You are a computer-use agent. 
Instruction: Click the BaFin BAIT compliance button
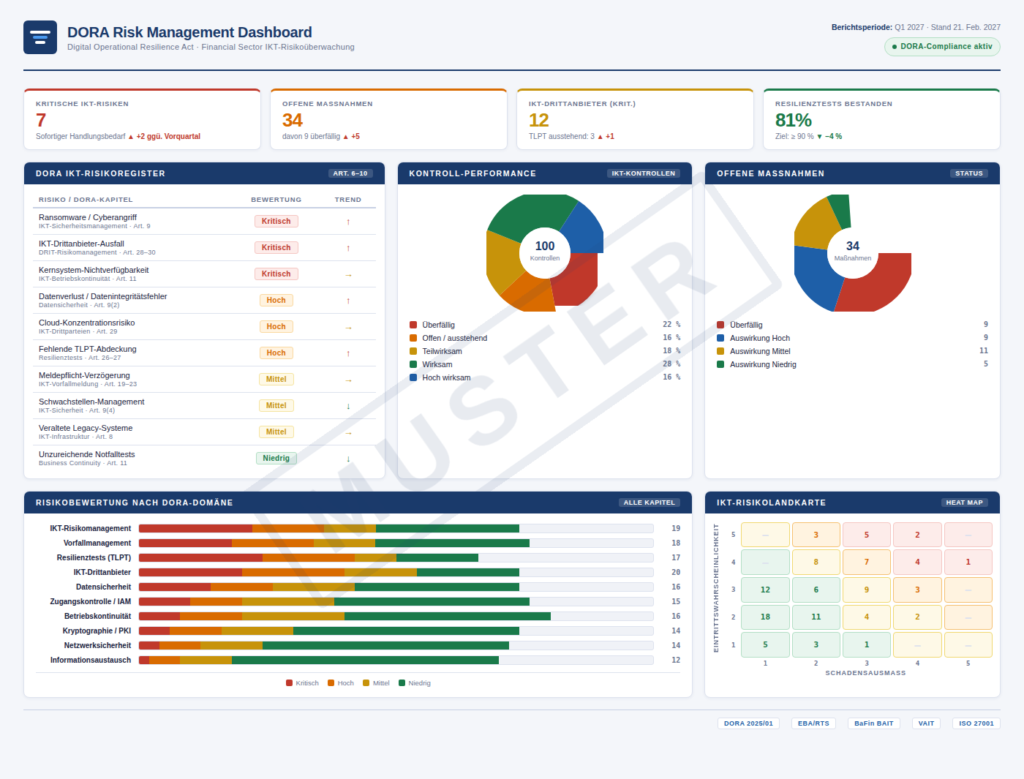[873, 722]
